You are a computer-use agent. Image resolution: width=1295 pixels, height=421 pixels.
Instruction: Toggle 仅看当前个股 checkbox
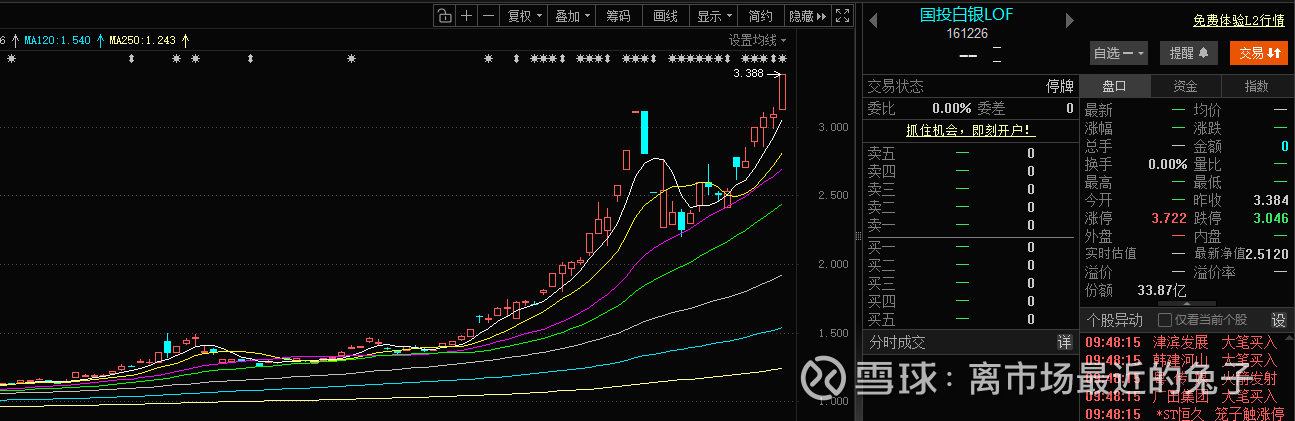coord(1164,320)
